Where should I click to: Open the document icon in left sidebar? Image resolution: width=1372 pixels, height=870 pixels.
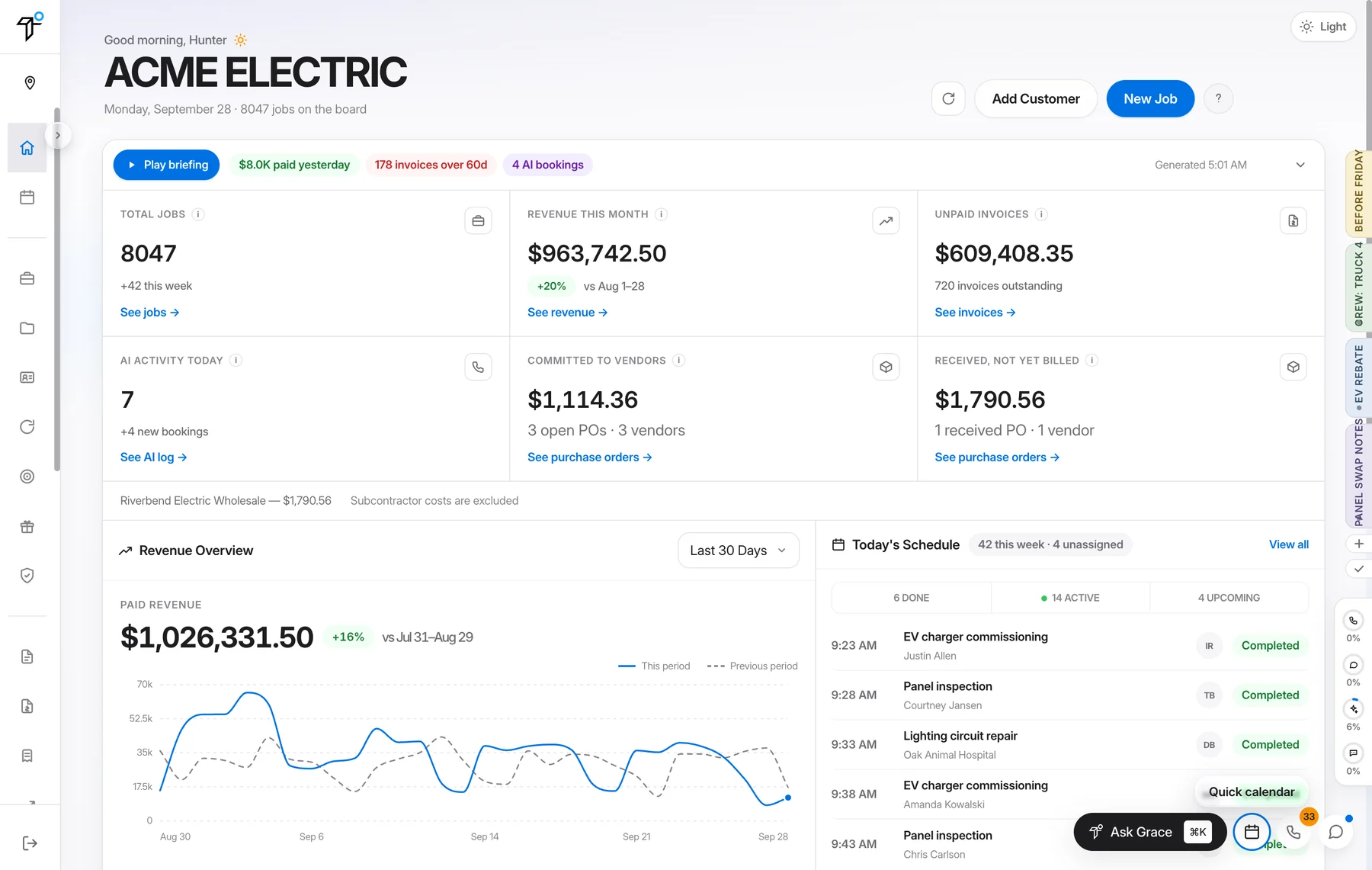point(27,657)
